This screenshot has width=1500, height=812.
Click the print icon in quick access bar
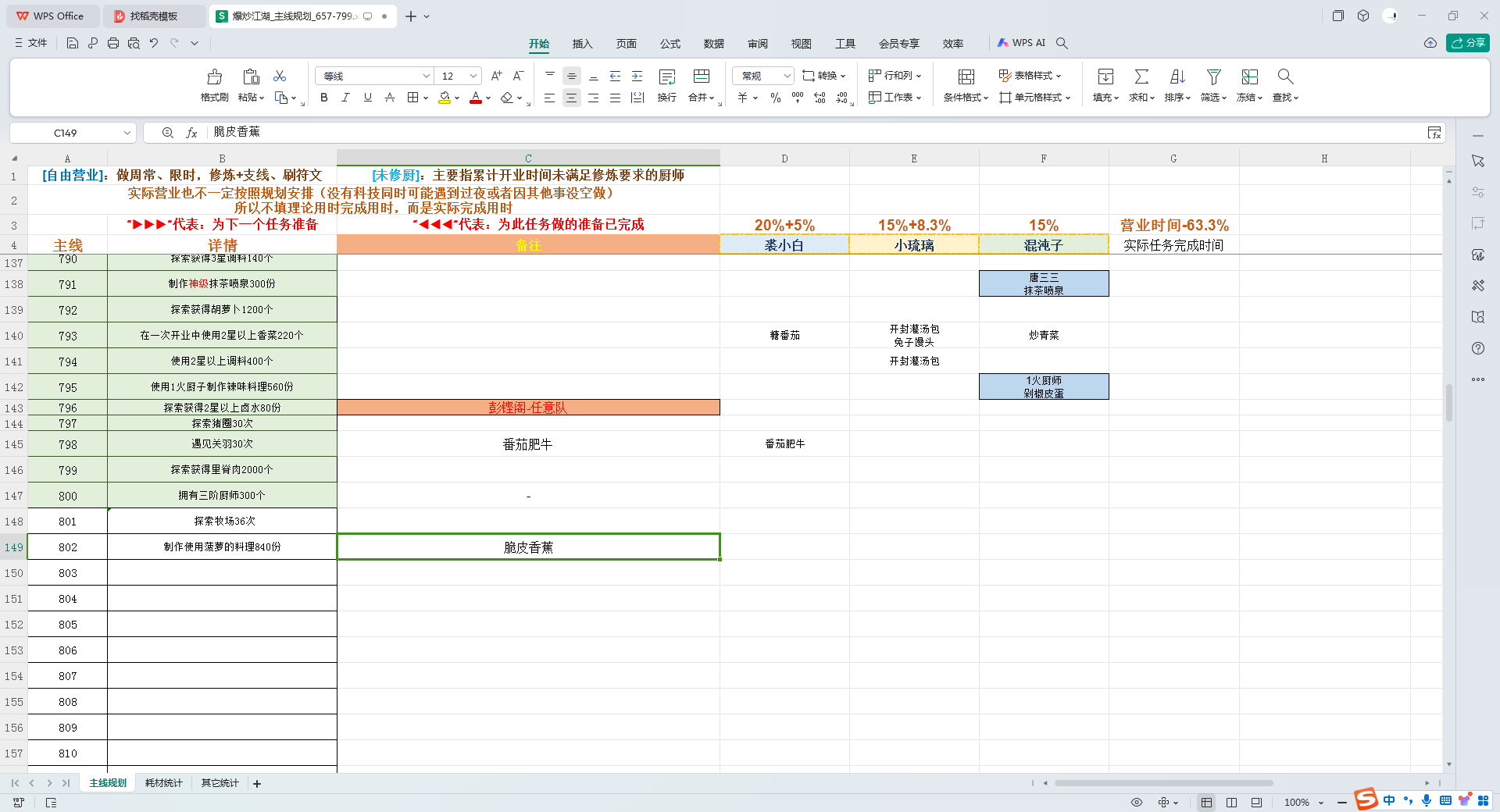click(x=113, y=43)
